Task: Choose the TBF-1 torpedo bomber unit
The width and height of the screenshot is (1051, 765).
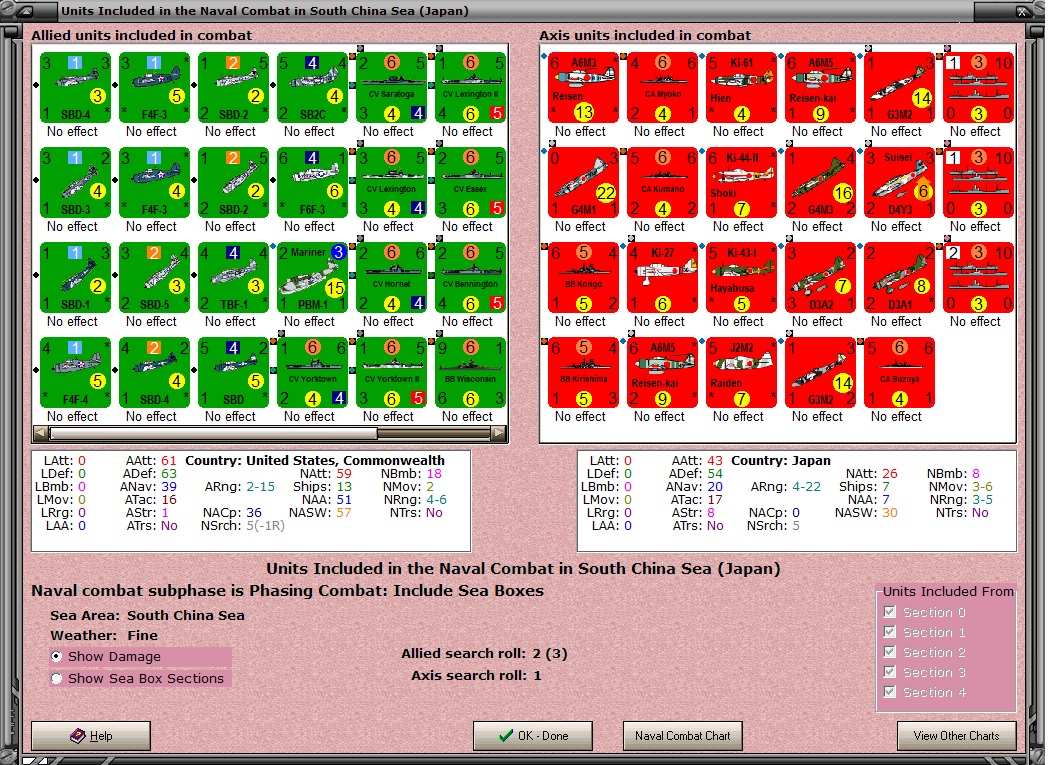Action: [x=233, y=278]
